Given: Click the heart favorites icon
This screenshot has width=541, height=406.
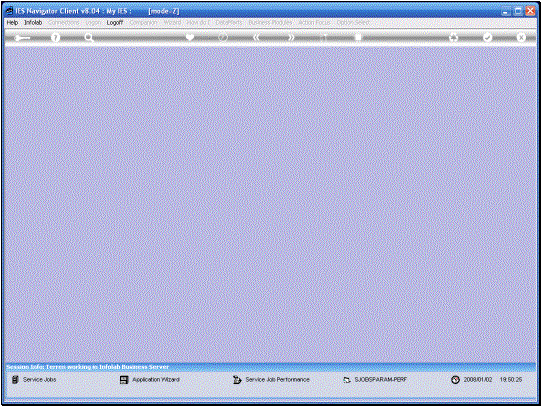Looking at the screenshot, I should pyautogui.click(x=190, y=37).
